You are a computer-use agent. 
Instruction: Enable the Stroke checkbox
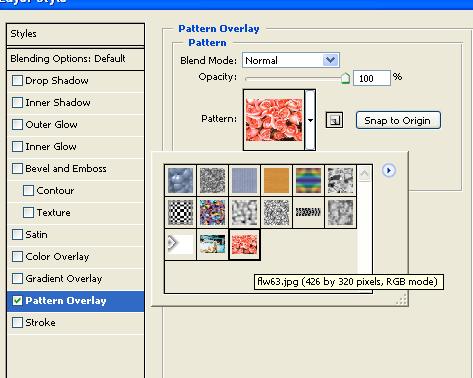click(17, 323)
